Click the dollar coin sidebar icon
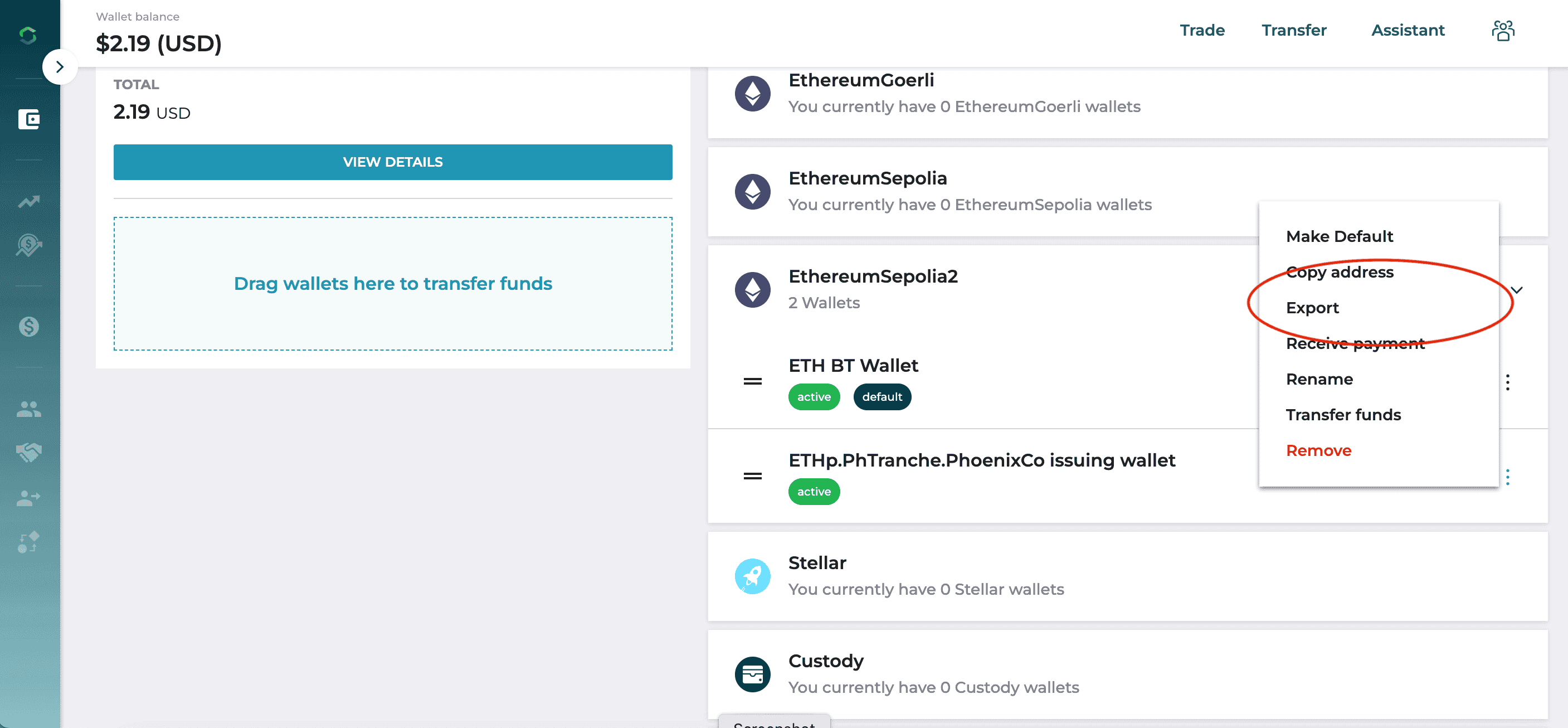The width and height of the screenshot is (1568, 728). (x=28, y=327)
